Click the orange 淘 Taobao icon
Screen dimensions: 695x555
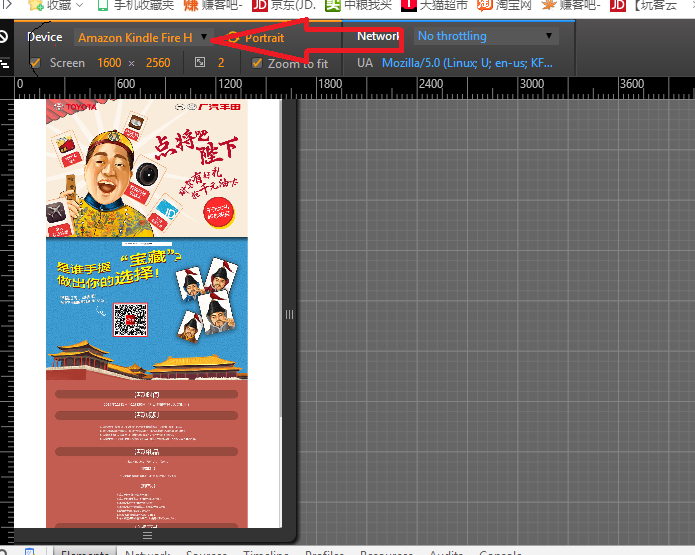pos(485,5)
